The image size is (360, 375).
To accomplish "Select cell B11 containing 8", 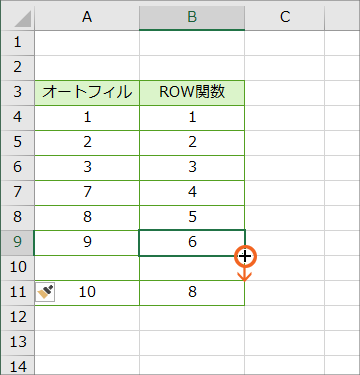I will pos(192,293).
